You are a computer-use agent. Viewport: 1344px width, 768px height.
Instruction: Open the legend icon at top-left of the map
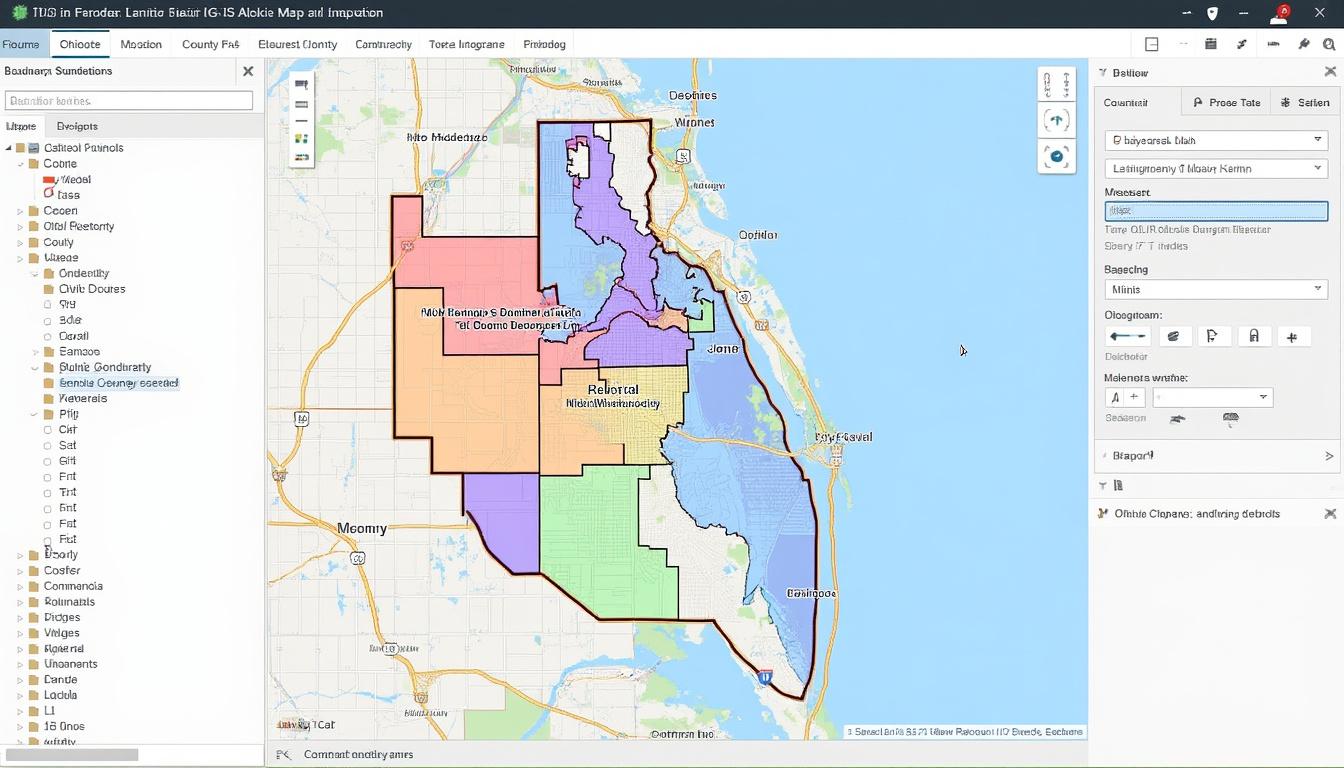[300, 85]
